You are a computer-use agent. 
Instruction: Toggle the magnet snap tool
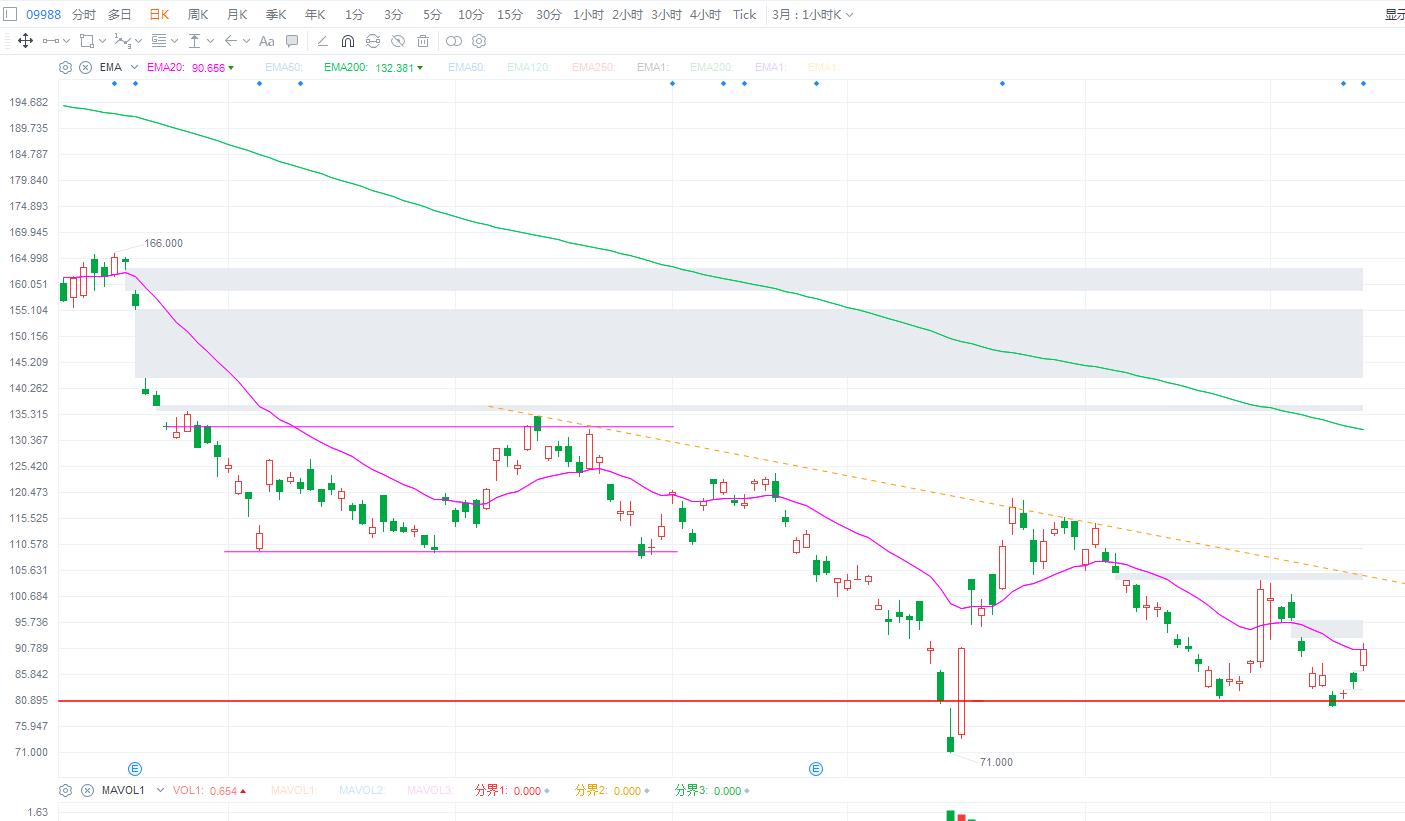coord(348,41)
